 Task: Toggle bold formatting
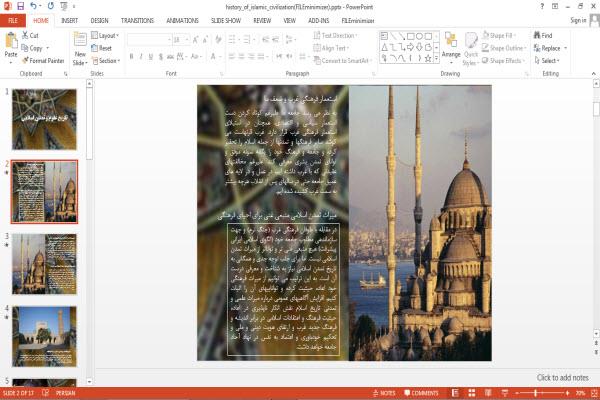click(131, 57)
